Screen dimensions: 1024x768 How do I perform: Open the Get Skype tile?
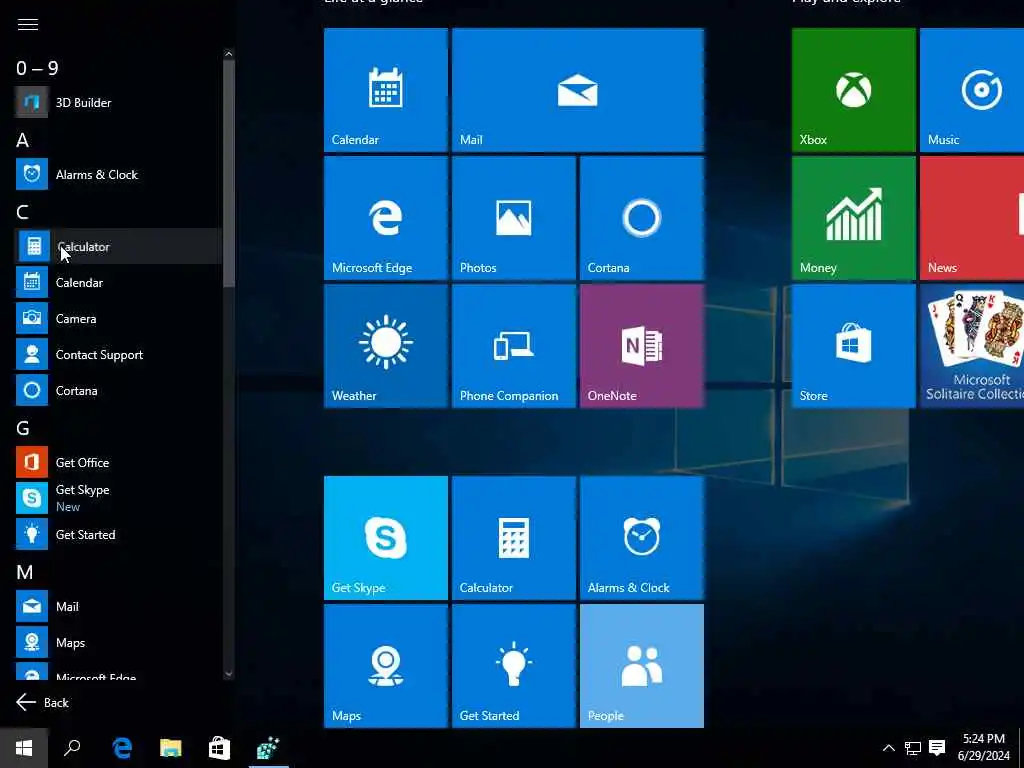point(386,537)
